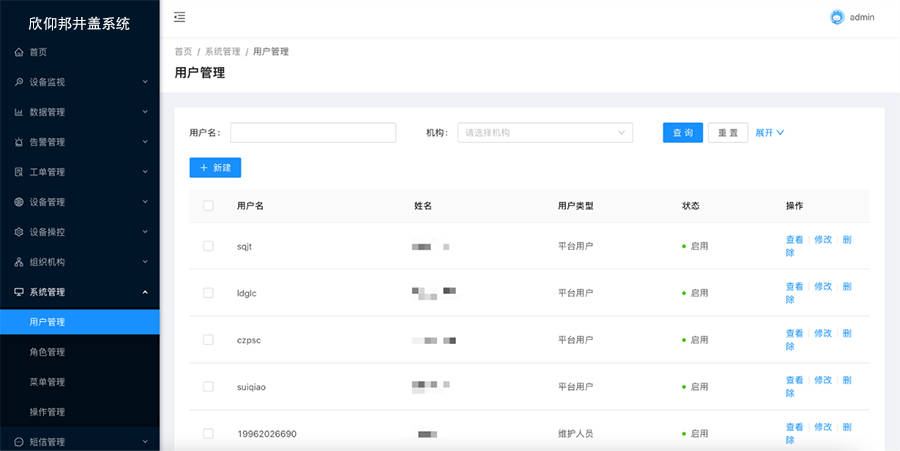This screenshot has height=451, width=900.
Task: Toggle the select-all checkbox in table header
Action: (208, 206)
